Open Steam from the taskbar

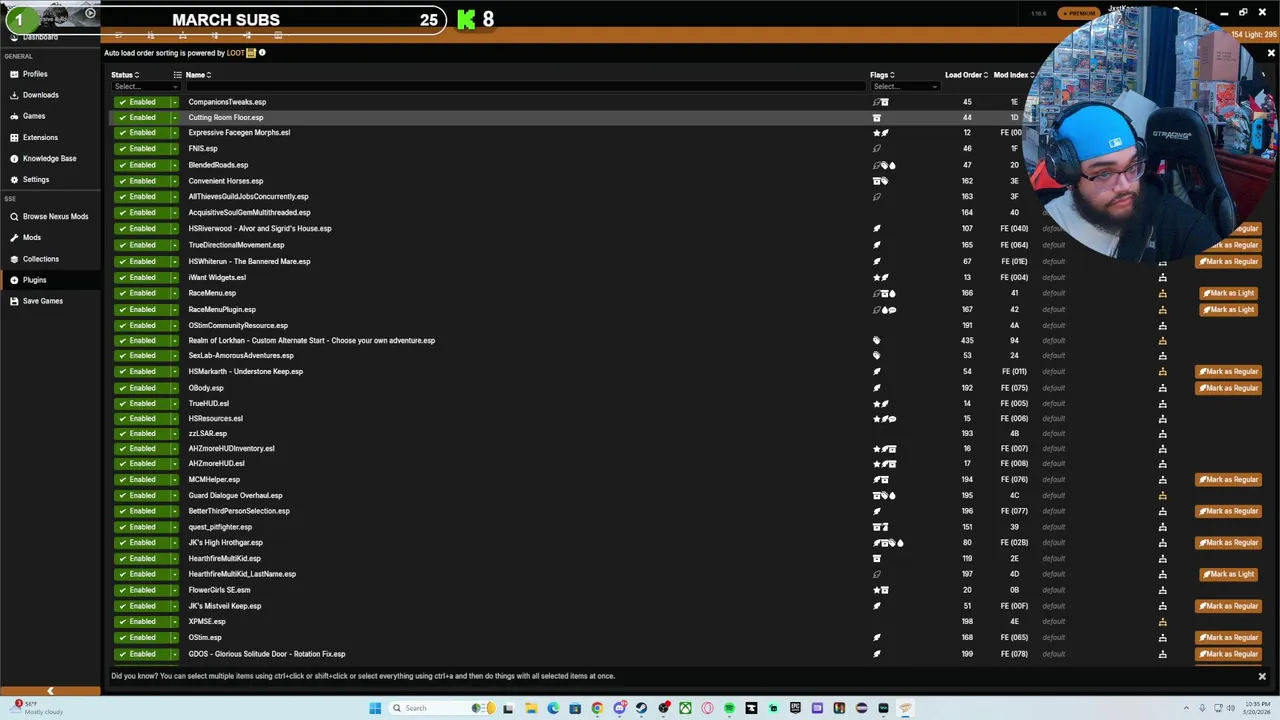coord(641,708)
